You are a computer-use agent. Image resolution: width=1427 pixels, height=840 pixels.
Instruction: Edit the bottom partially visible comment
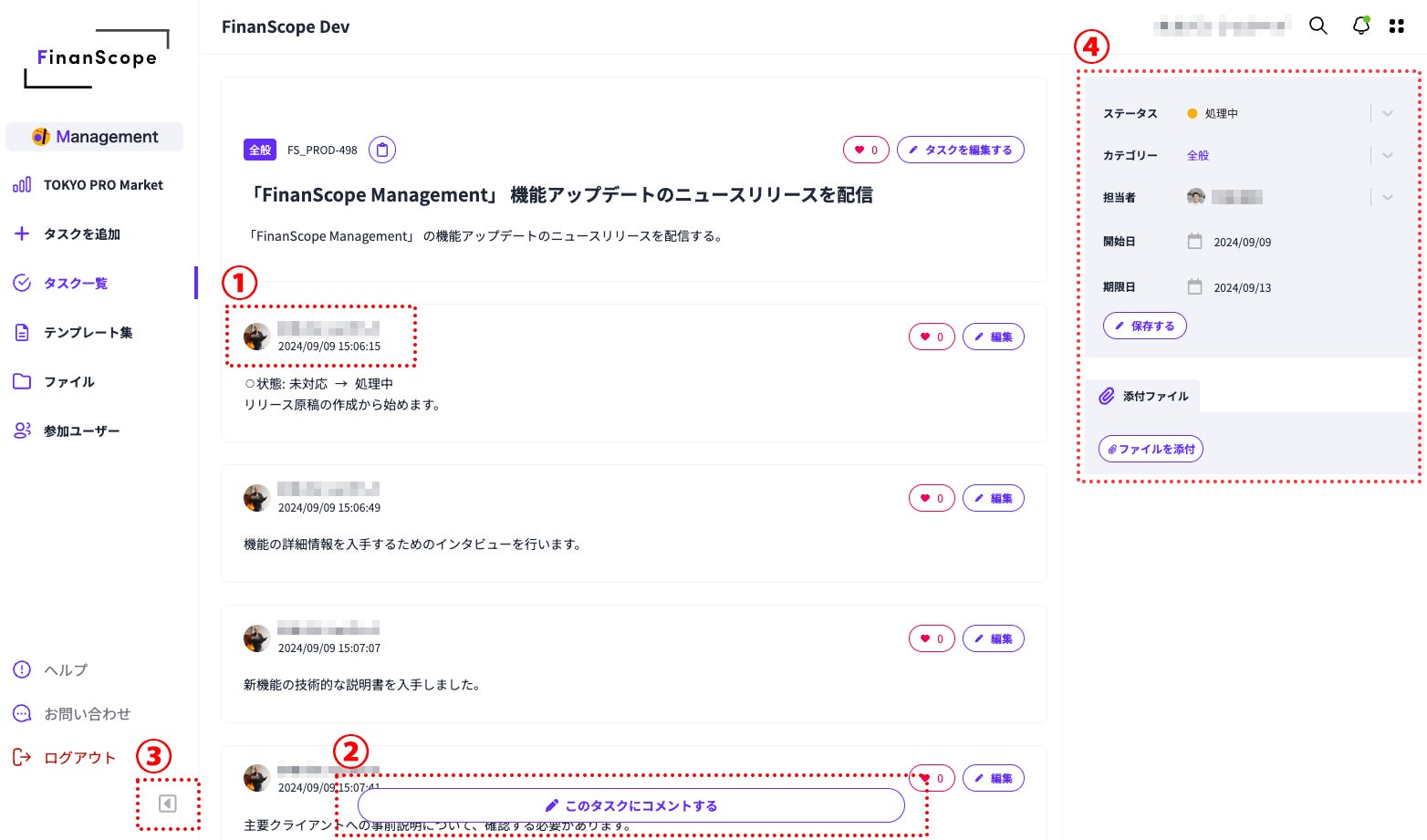(994, 778)
